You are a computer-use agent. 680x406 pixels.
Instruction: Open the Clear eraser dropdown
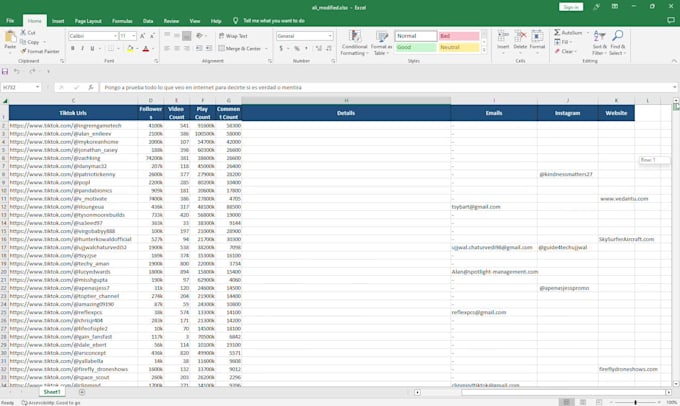[x=566, y=51]
